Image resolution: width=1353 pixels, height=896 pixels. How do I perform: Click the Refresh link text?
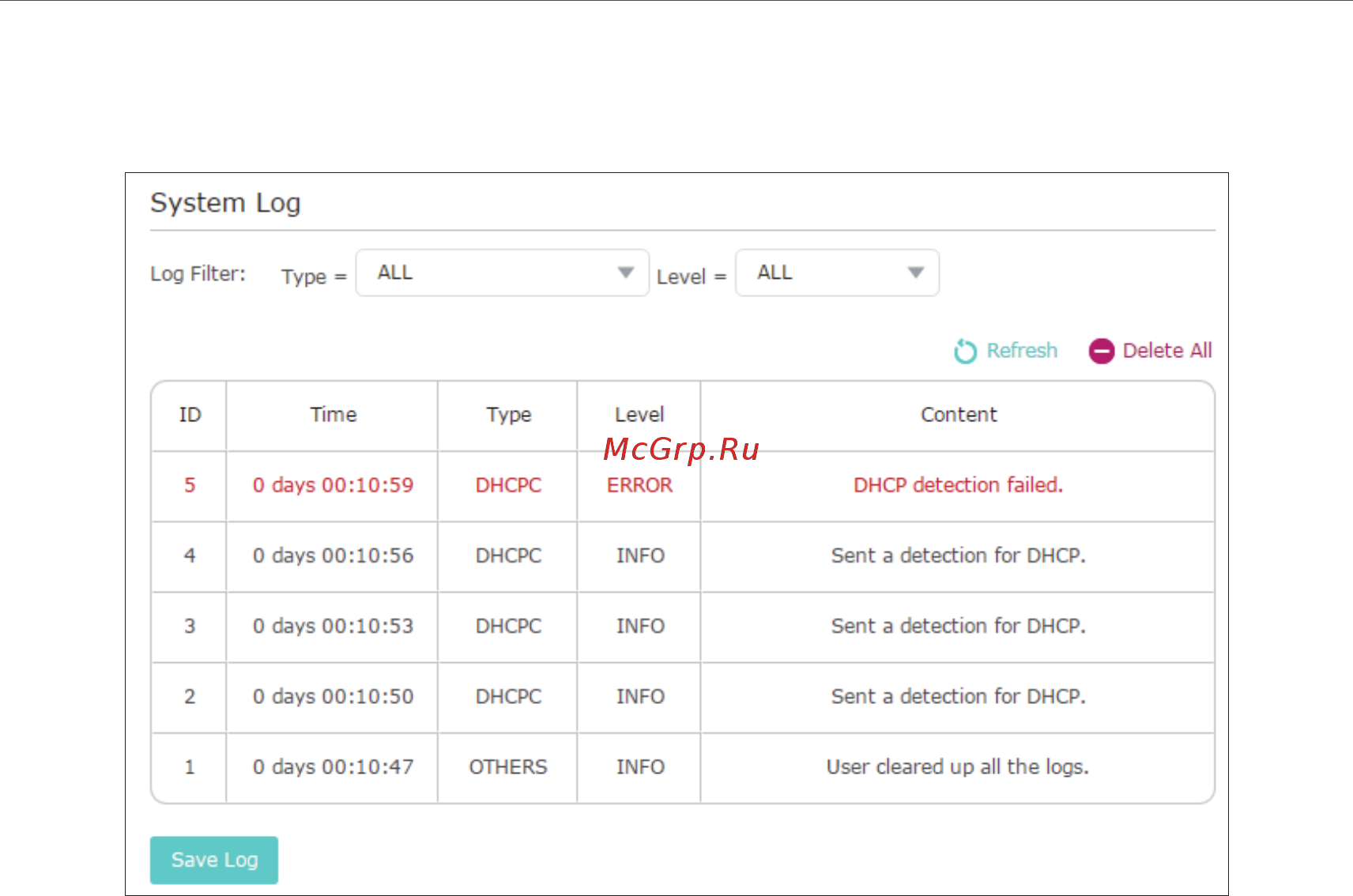1022,351
